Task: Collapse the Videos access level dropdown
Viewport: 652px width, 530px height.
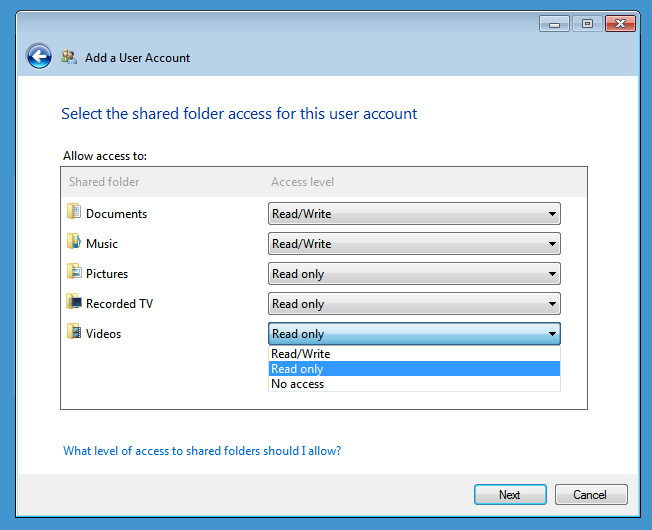Action: click(414, 334)
